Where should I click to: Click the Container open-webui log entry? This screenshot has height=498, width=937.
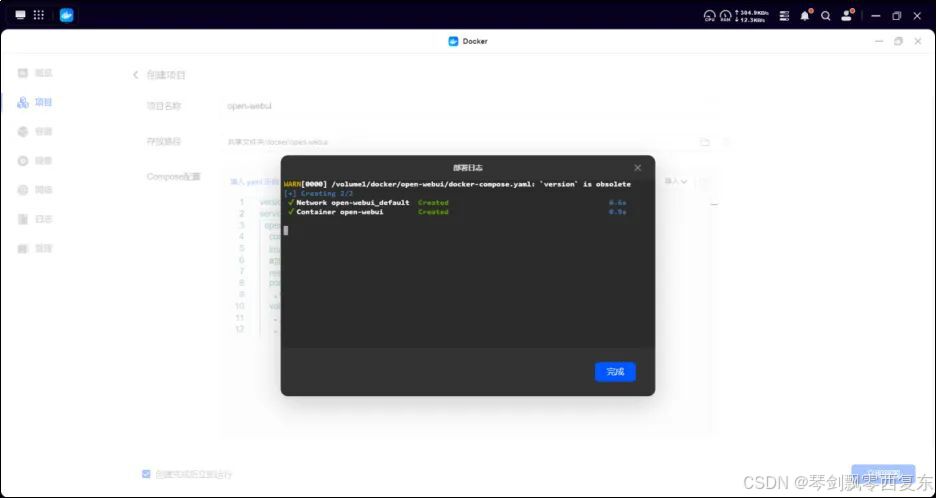[335, 212]
